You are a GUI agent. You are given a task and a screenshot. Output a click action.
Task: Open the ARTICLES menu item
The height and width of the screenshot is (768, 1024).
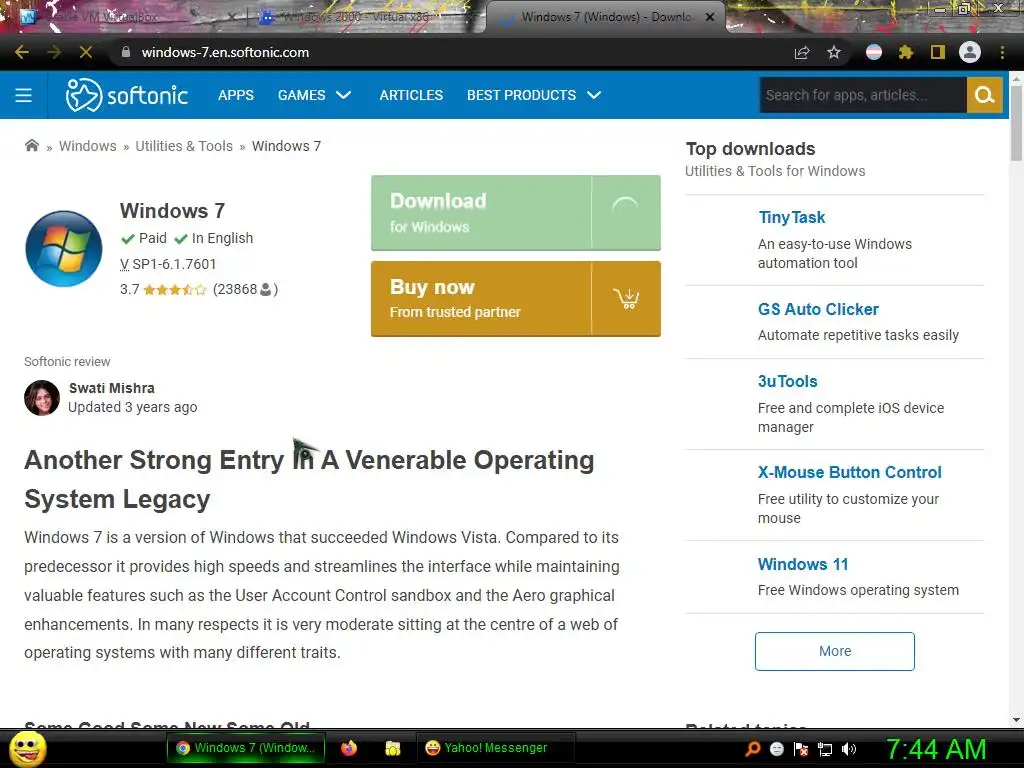411,95
